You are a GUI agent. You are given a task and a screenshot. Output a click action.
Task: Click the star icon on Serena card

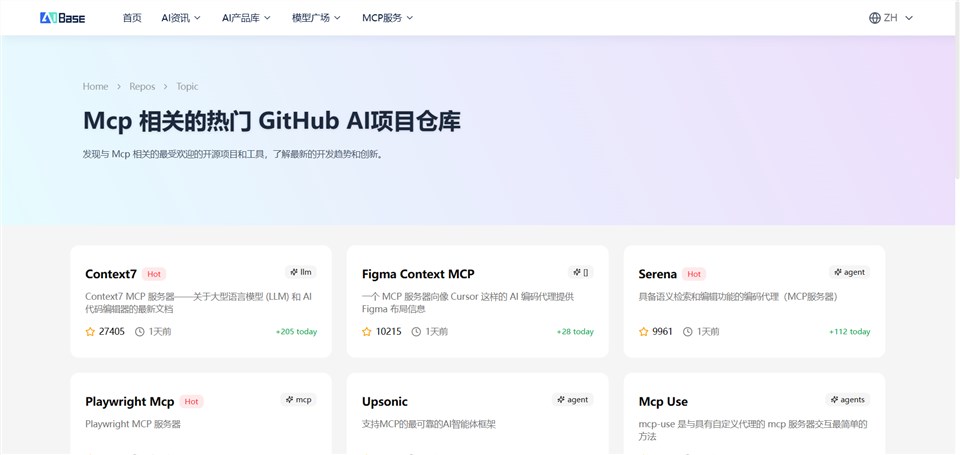pos(643,332)
